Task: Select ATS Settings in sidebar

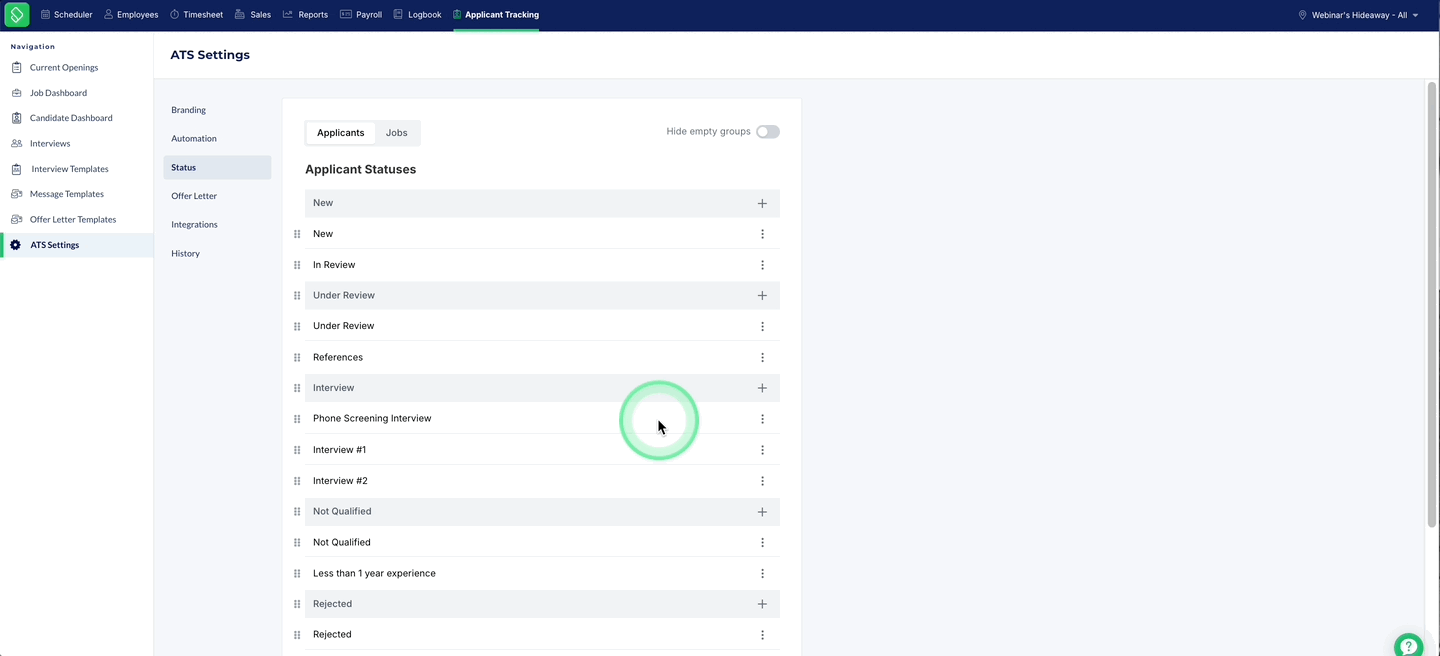Action: [x=77, y=245]
